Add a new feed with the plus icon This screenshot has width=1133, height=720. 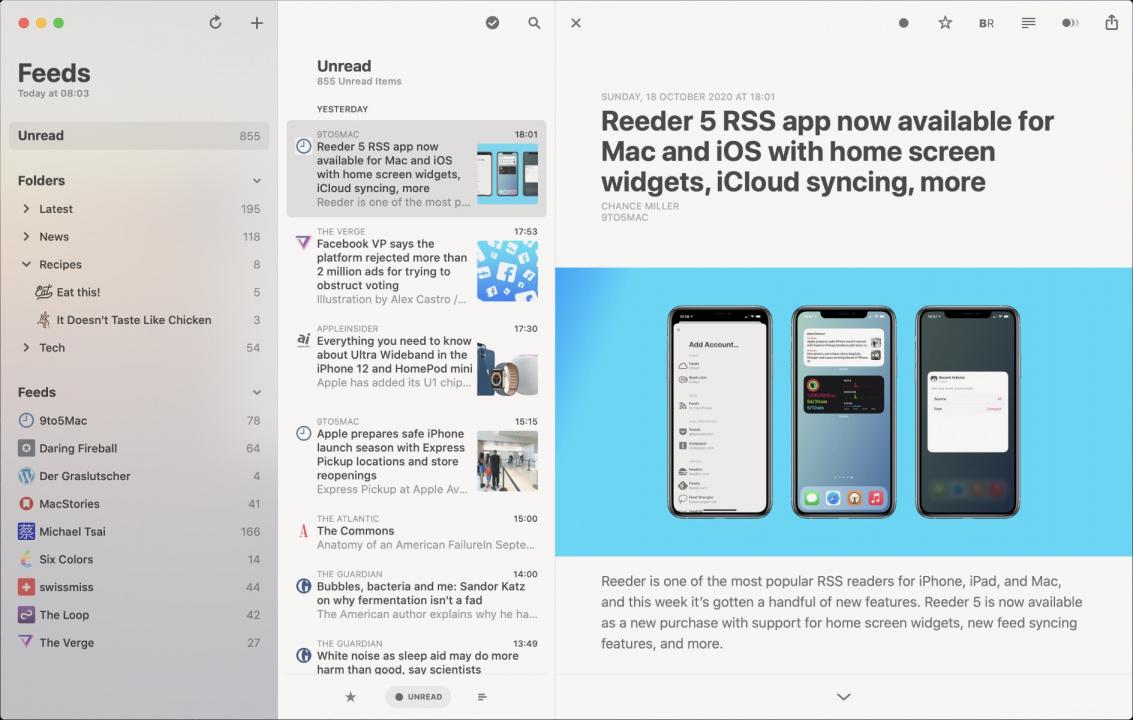click(x=257, y=23)
